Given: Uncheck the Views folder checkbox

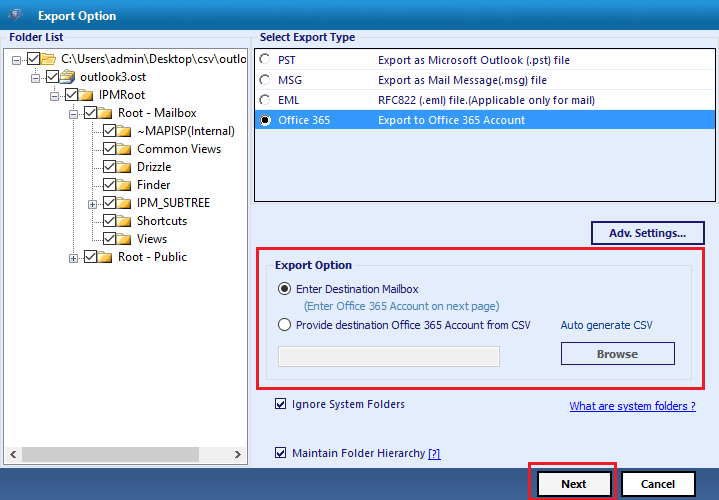Looking at the screenshot, I should tap(109, 239).
